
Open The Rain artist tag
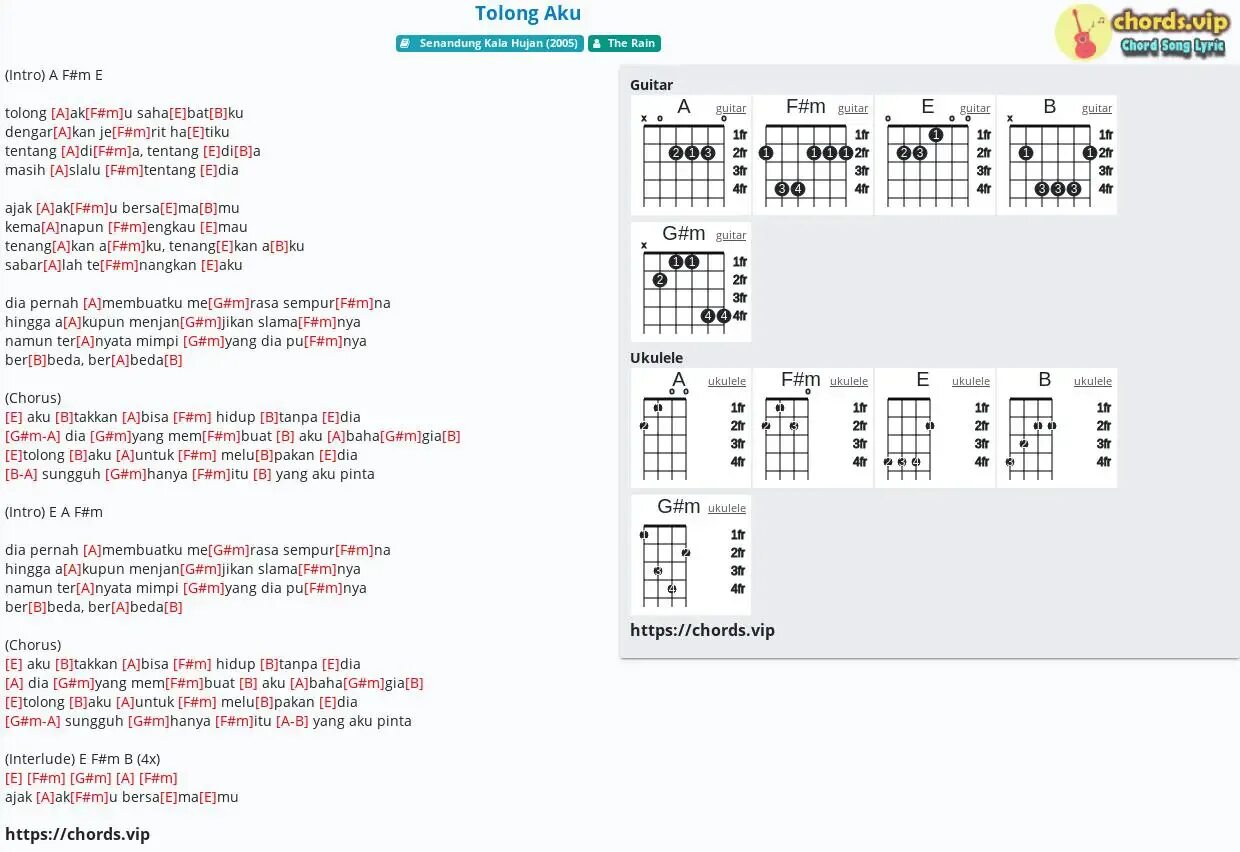click(624, 44)
